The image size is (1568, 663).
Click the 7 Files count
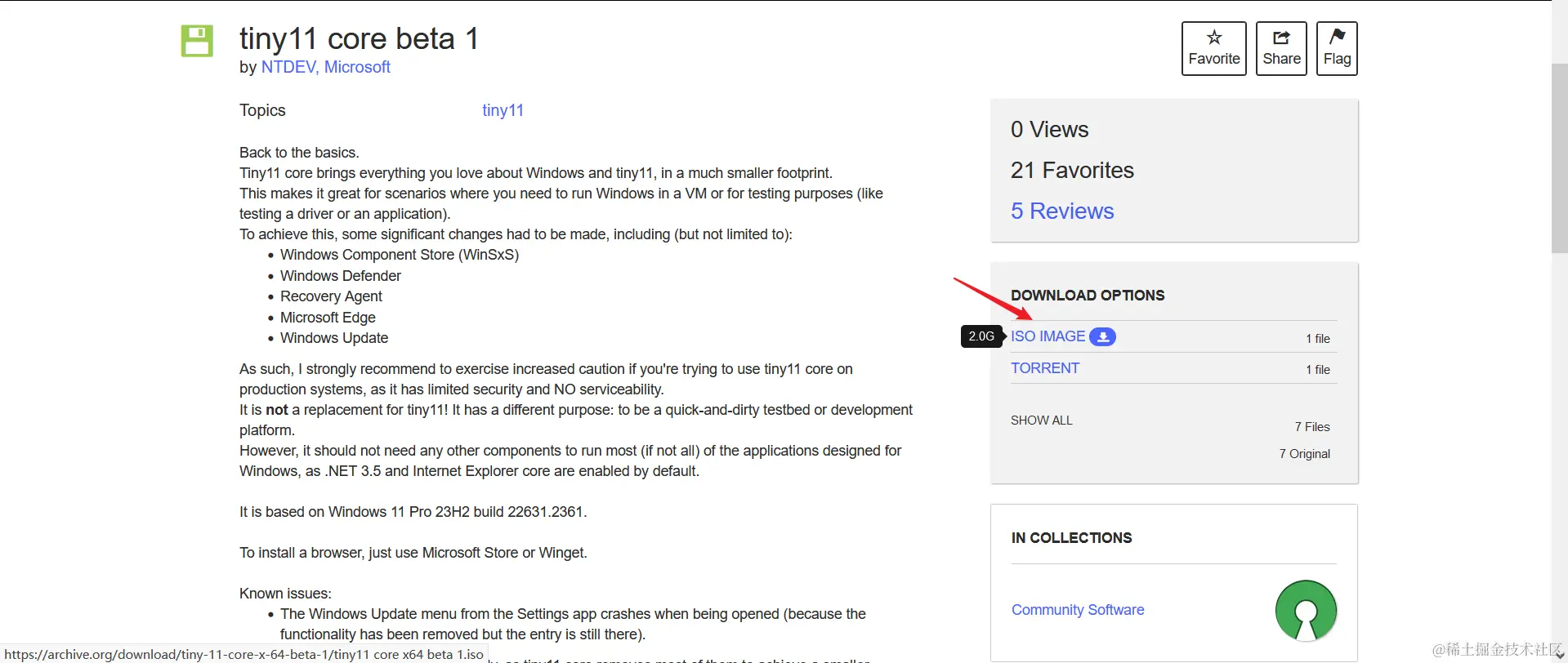pyautogui.click(x=1312, y=427)
